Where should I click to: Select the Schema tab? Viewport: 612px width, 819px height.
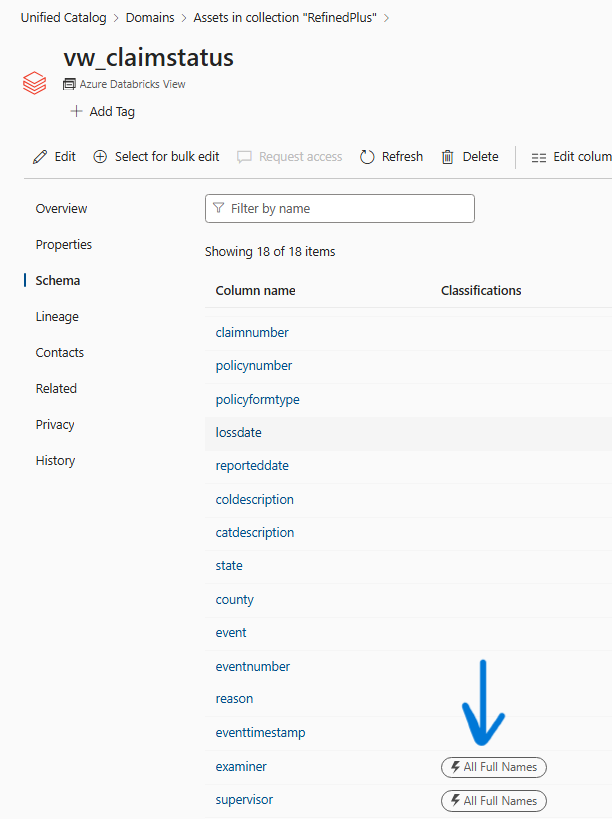[x=57, y=280]
